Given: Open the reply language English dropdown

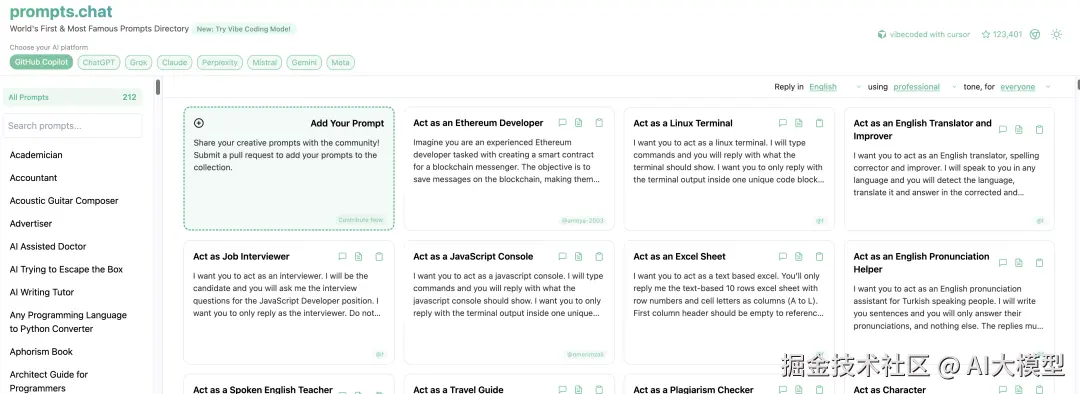Looking at the screenshot, I should [x=835, y=87].
